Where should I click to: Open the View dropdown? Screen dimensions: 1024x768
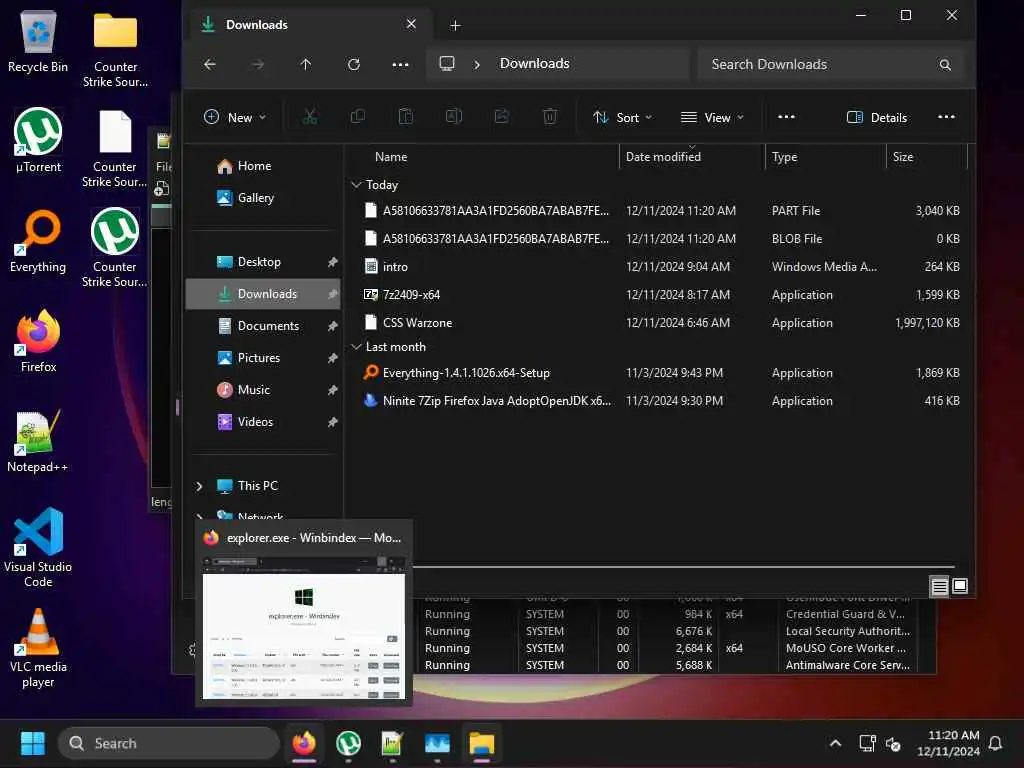tap(712, 117)
